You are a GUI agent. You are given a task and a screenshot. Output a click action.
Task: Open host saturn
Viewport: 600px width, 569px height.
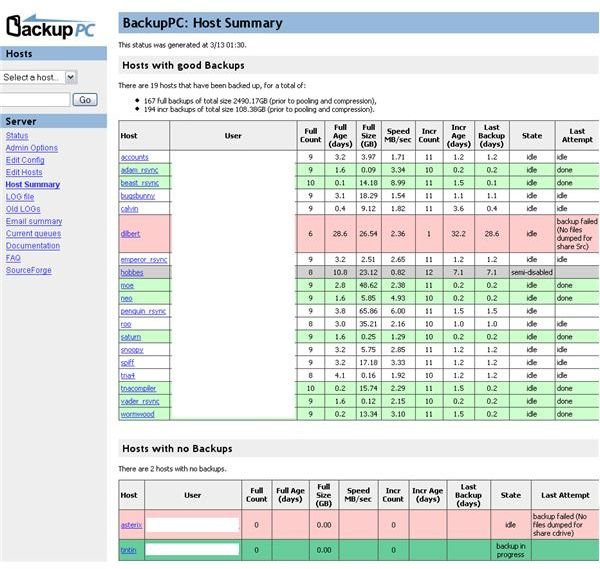tap(131, 337)
